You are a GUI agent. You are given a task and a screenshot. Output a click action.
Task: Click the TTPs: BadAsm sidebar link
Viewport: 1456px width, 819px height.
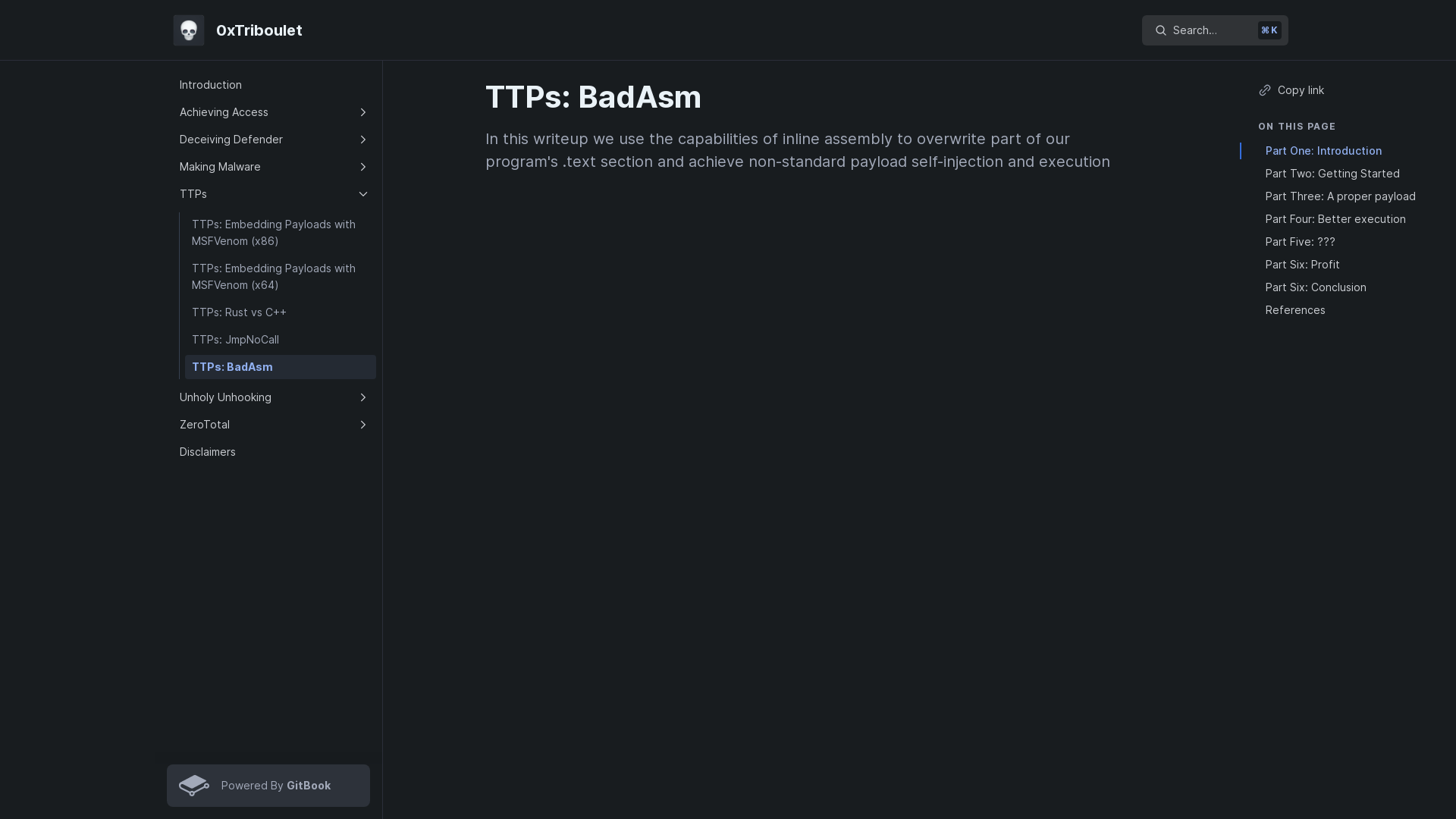click(280, 367)
